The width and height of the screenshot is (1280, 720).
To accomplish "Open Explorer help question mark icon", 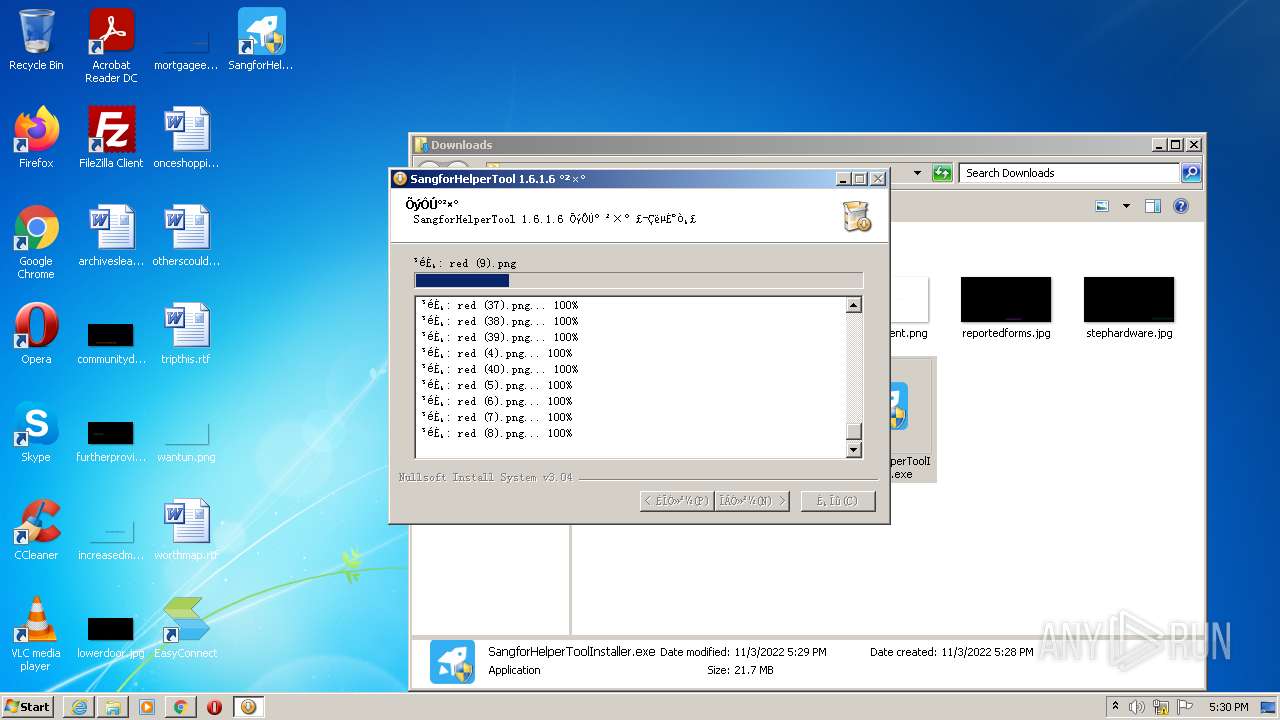I will pos(1180,206).
